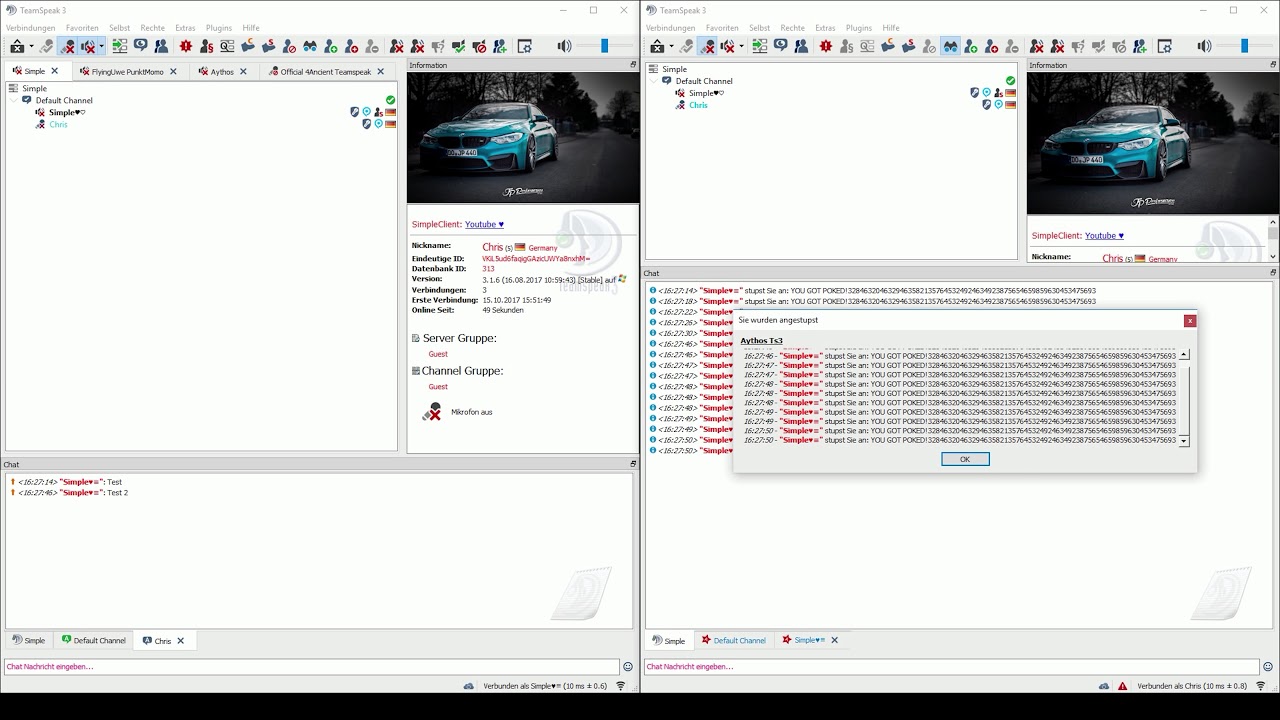Open the chat bubble icon in left toolbar
This screenshot has width=1280, height=720.
point(141,46)
